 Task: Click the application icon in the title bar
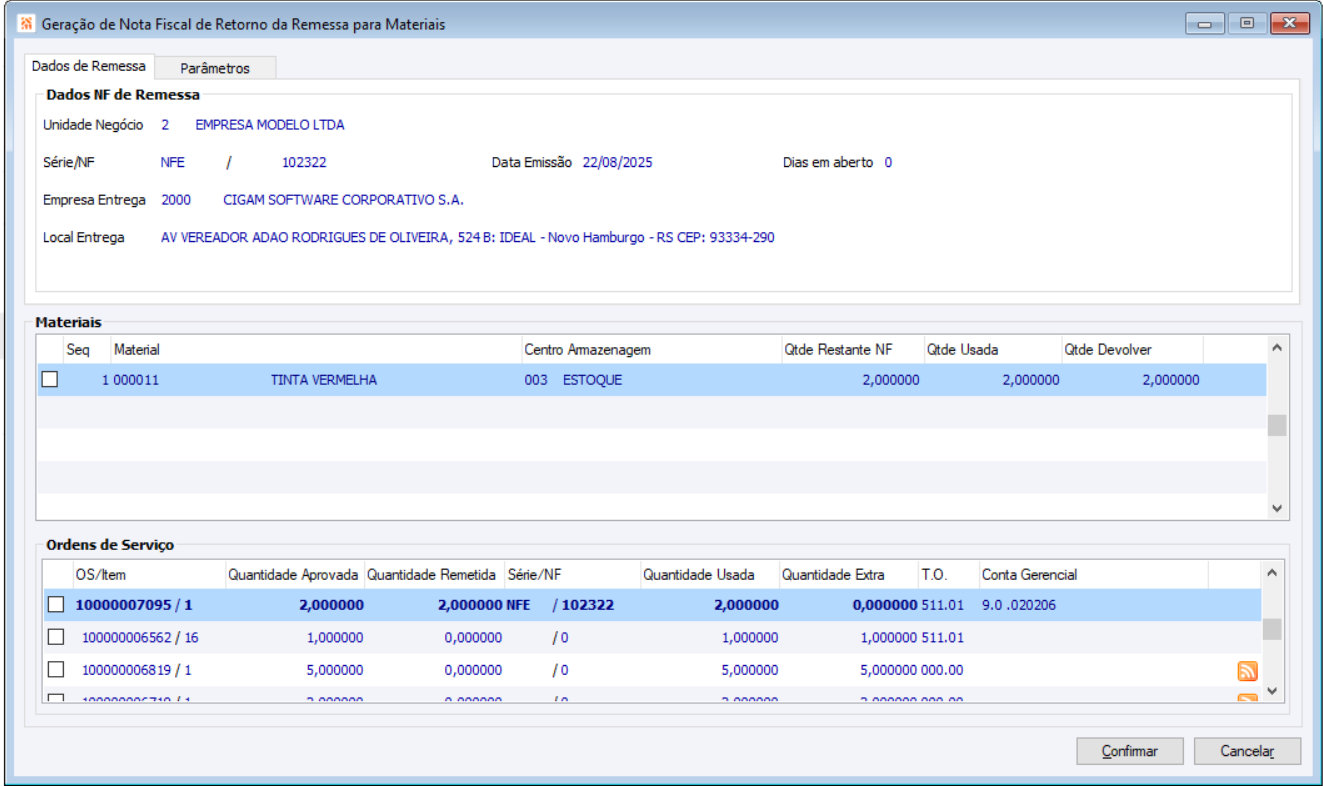coord(26,23)
